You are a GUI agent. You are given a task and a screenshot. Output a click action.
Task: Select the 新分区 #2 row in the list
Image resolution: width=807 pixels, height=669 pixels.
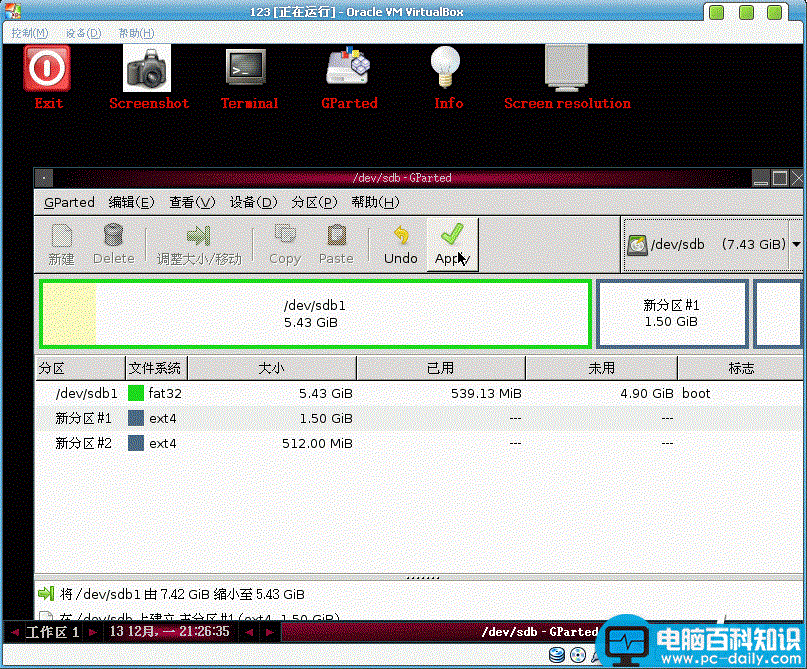(83, 442)
